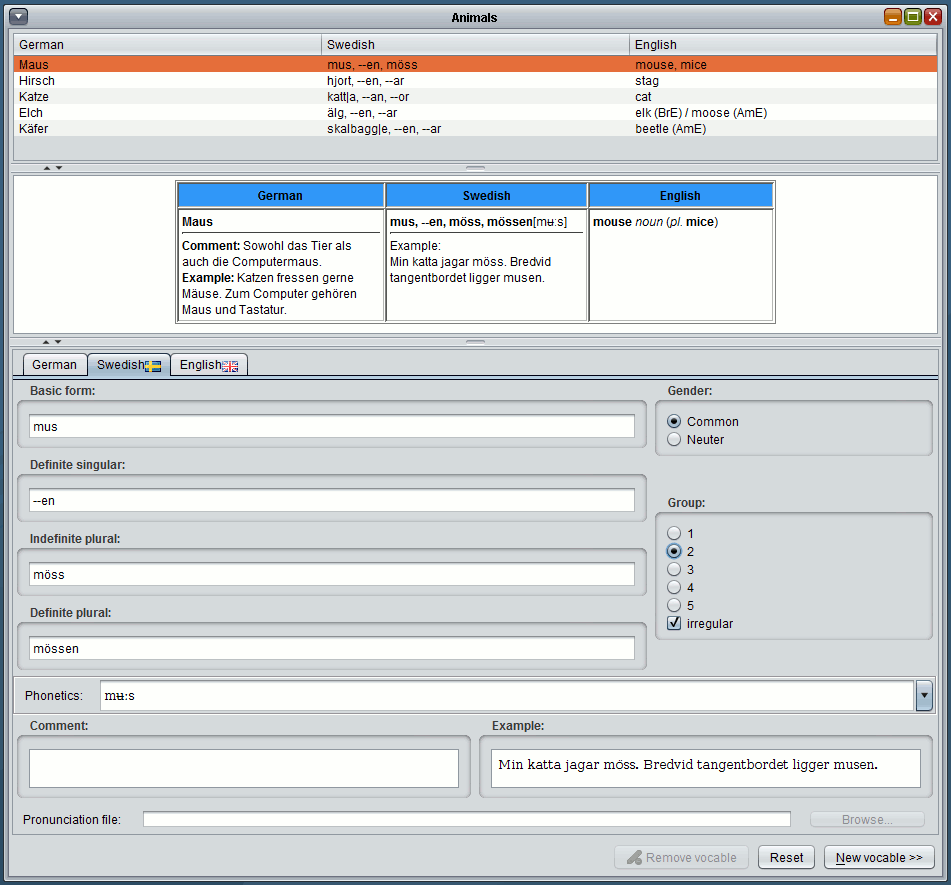
Task: Switch to the English tab
Action: point(209,365)
